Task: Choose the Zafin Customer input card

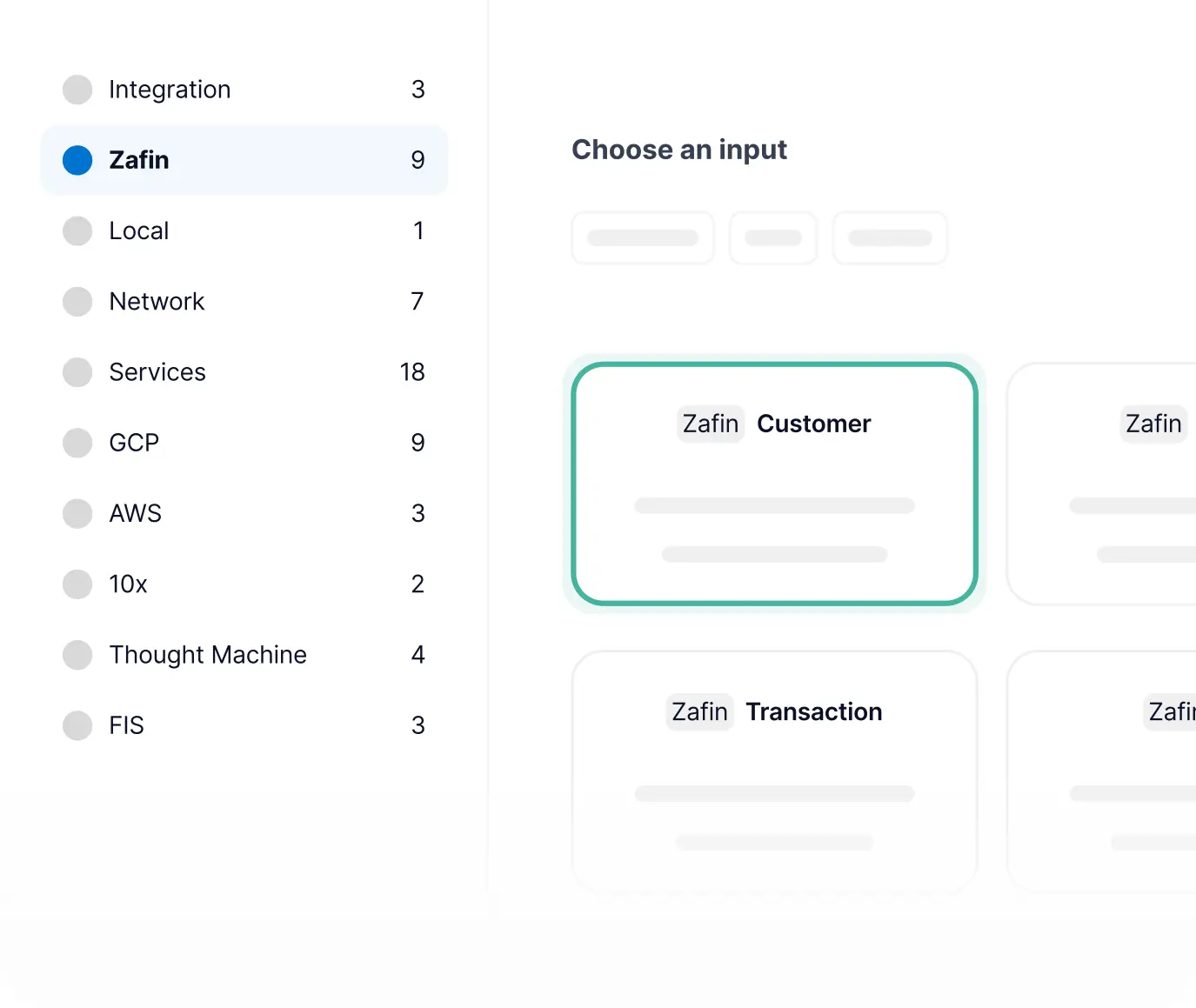Action: tap(774, 484)
